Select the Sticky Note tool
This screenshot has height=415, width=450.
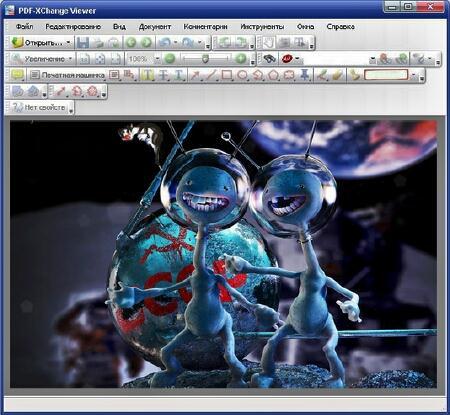pyautogui.click(x=17, y=75)
